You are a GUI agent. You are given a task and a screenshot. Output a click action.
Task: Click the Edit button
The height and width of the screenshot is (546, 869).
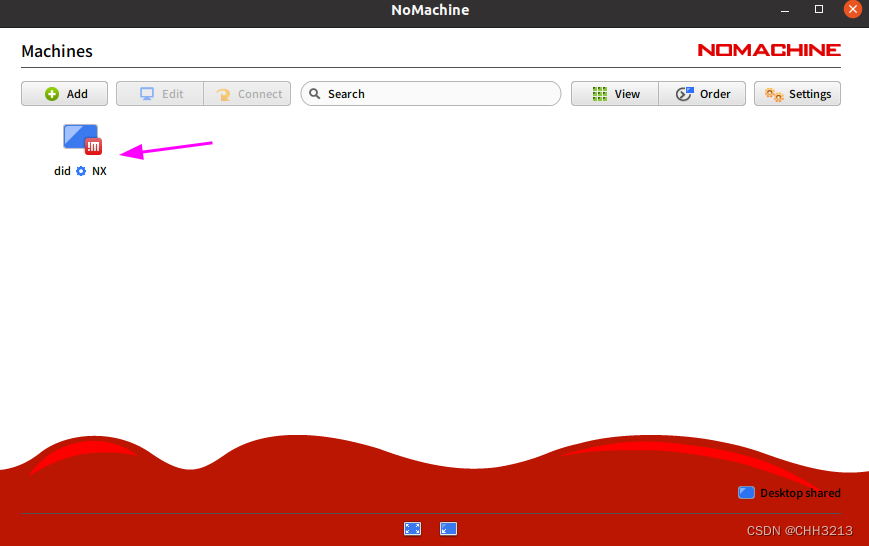coord(160,94)
